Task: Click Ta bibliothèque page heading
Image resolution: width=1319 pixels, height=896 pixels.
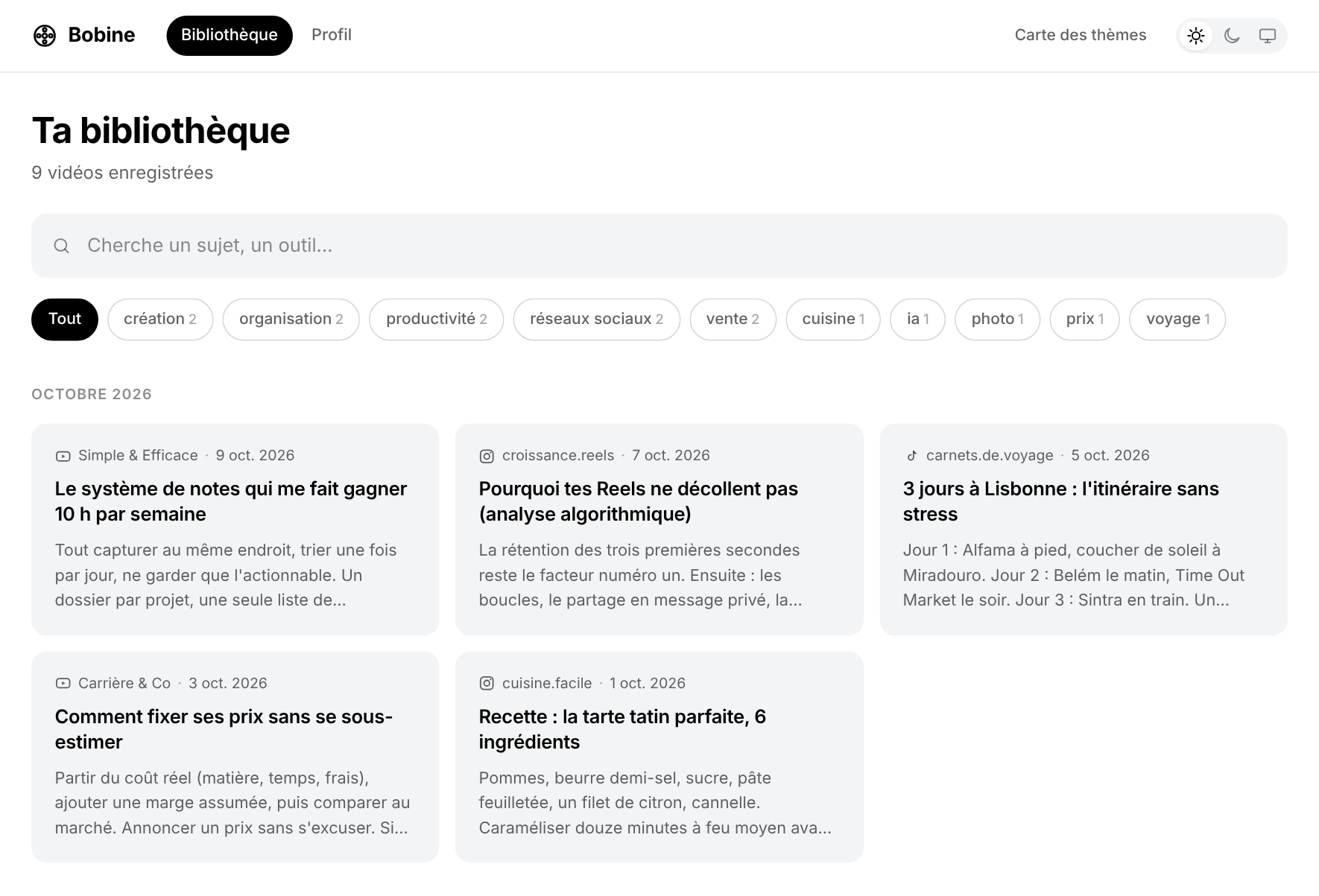Action: pos(161,131)
